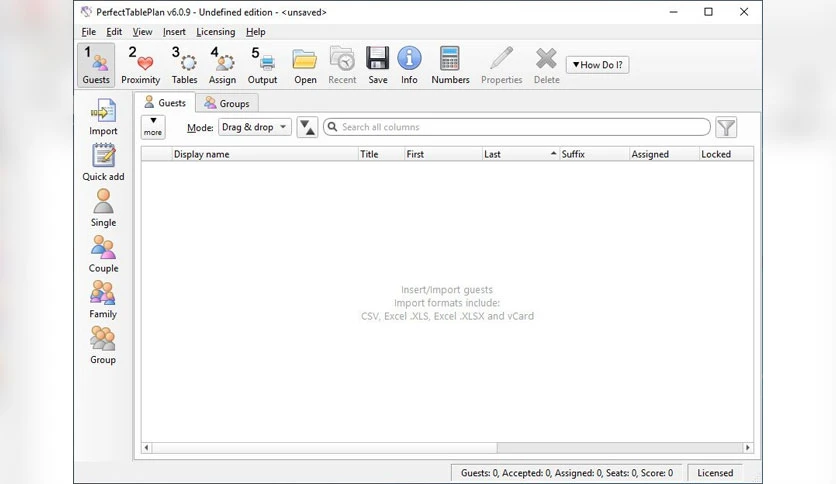Viewport: 836px width, 484px height.
Task: Save the plan with the floppy icon
Action: 377,66
